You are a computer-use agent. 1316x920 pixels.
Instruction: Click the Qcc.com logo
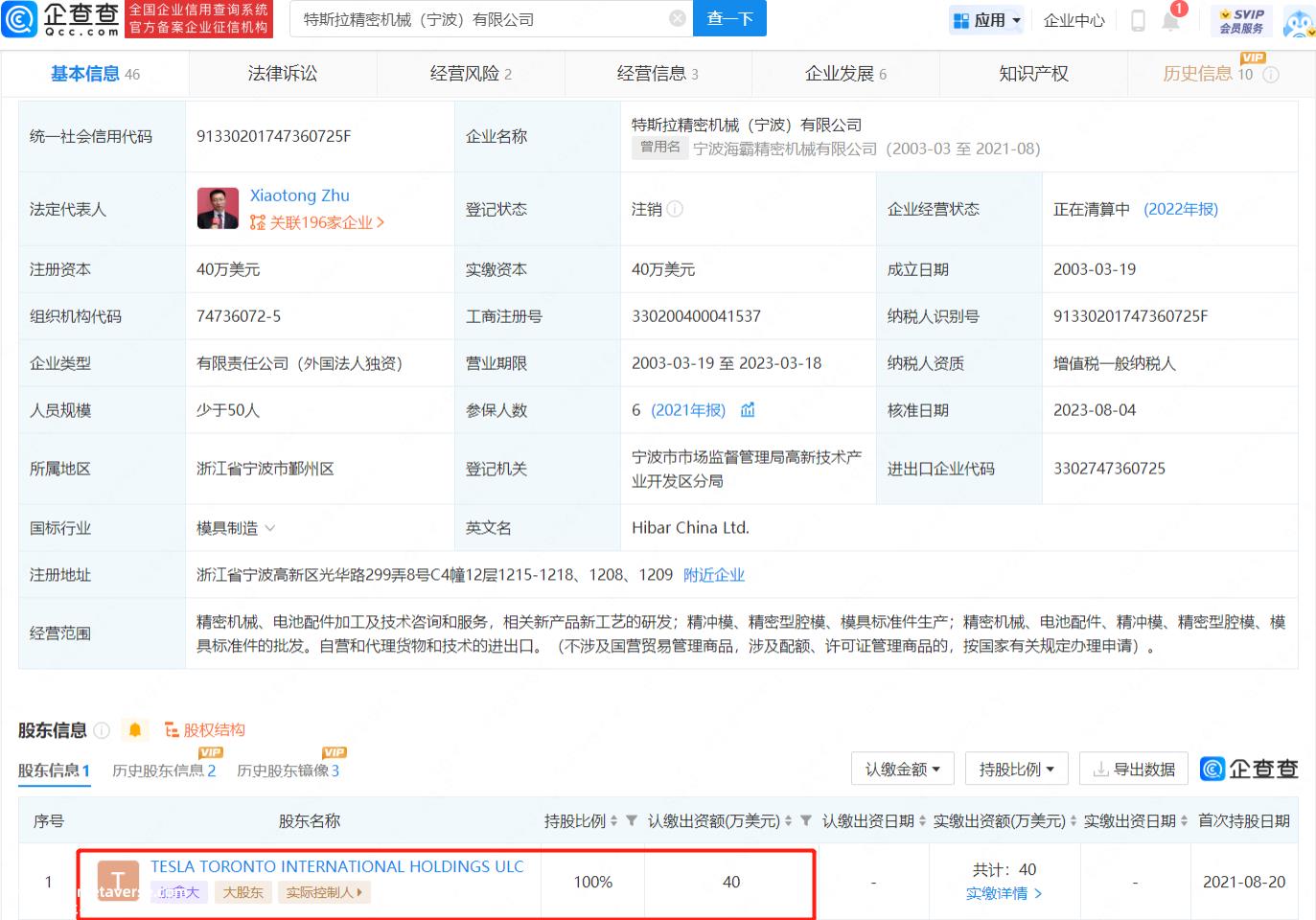click(x=61, y=19)
